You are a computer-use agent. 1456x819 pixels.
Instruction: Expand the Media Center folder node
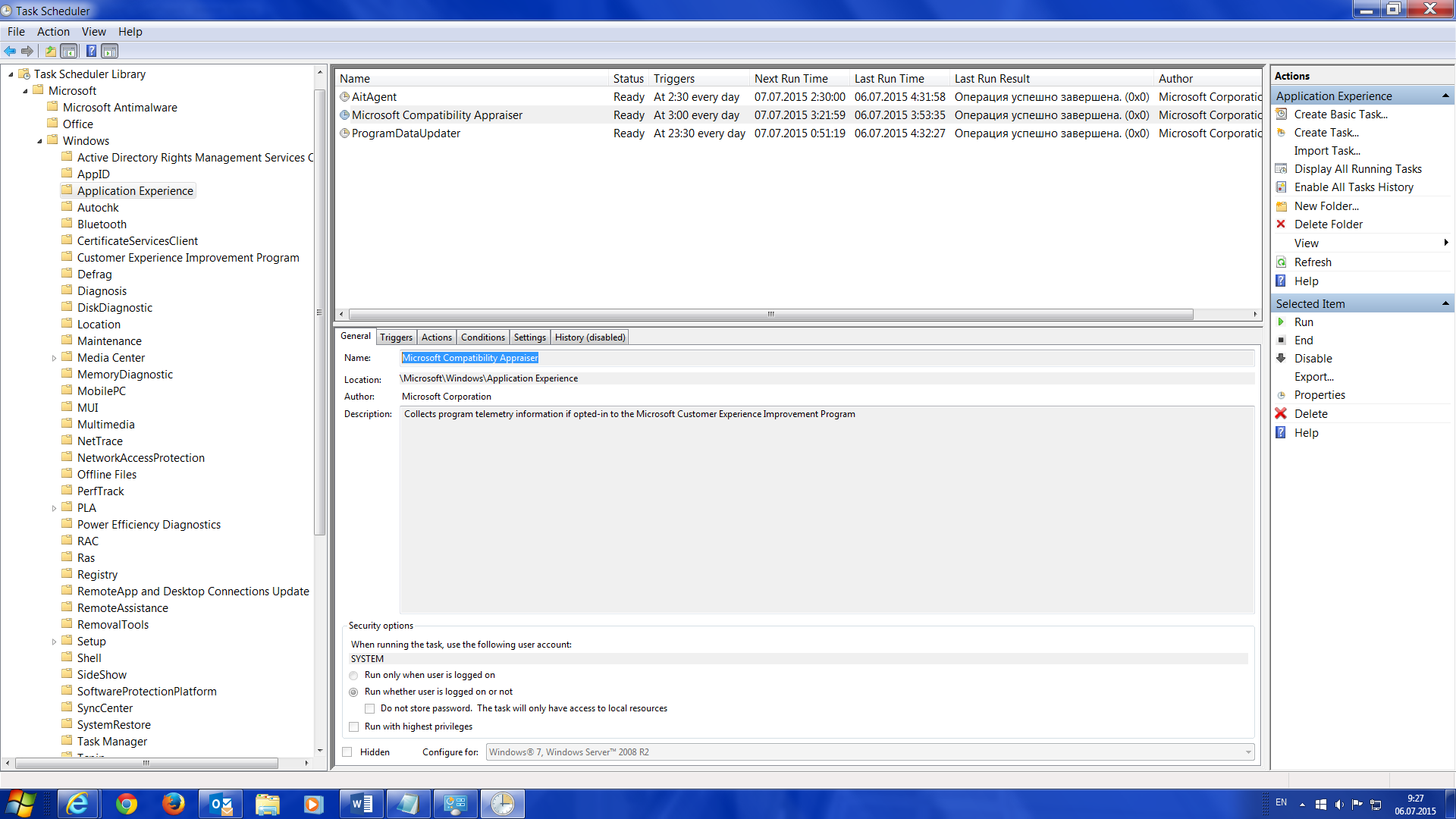[x=54, y=358]
